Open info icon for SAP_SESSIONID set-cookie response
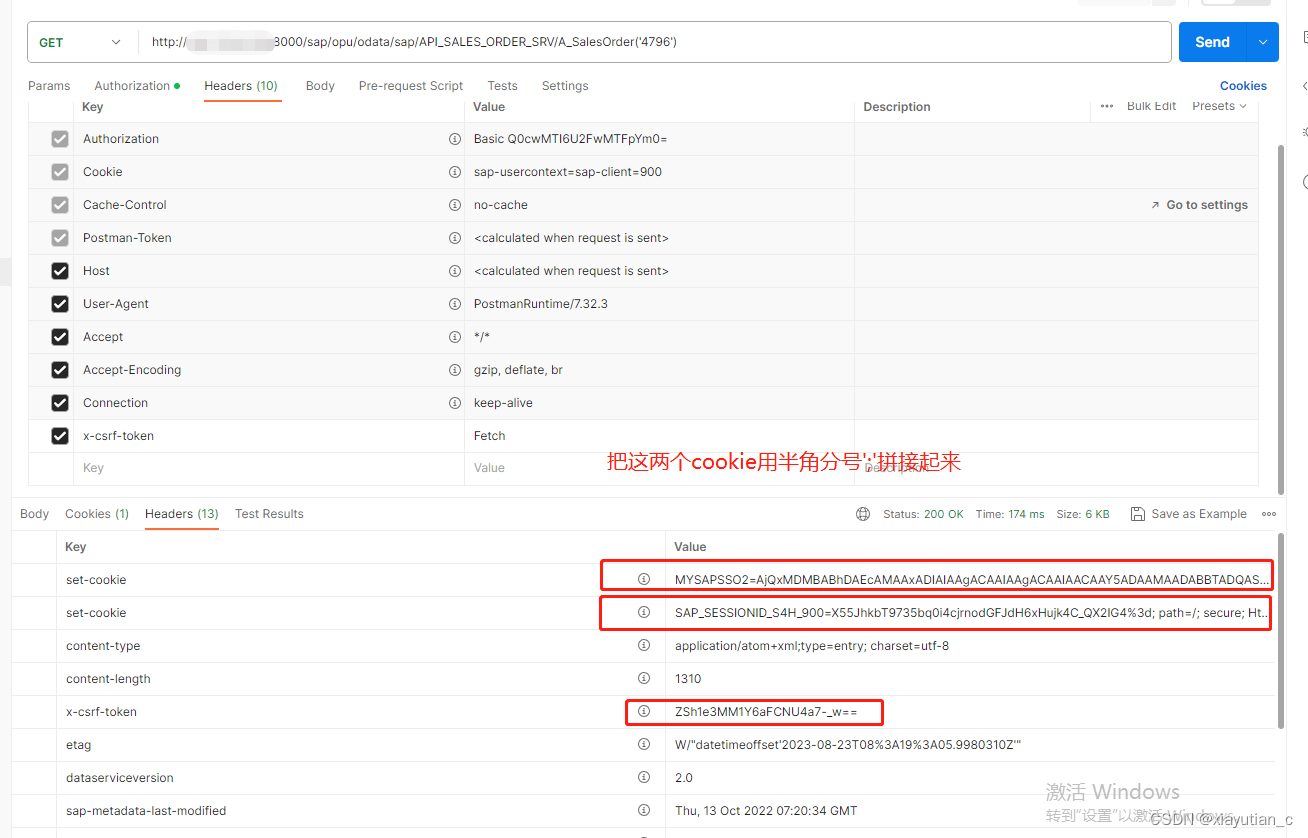 pyautogui.click(x=644, y=612)
